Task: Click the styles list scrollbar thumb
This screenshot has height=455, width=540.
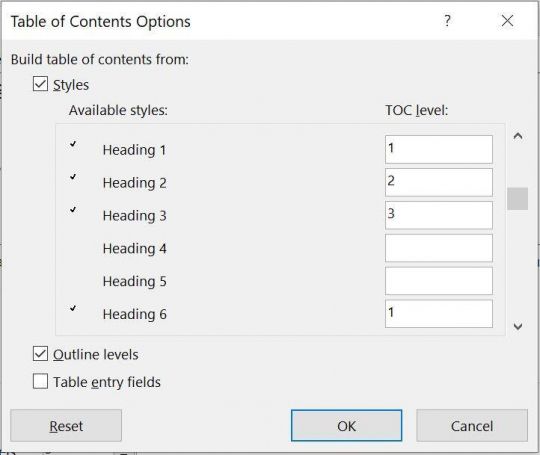Action: tap(517, 198)
